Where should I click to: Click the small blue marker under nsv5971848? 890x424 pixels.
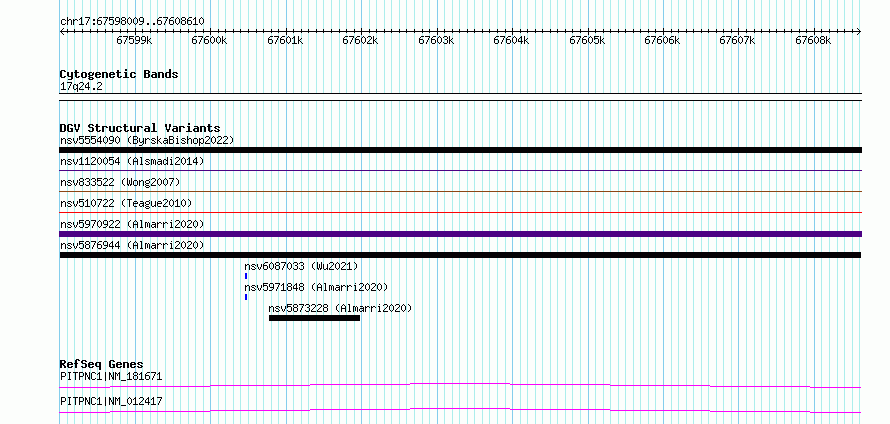[246, 297]
